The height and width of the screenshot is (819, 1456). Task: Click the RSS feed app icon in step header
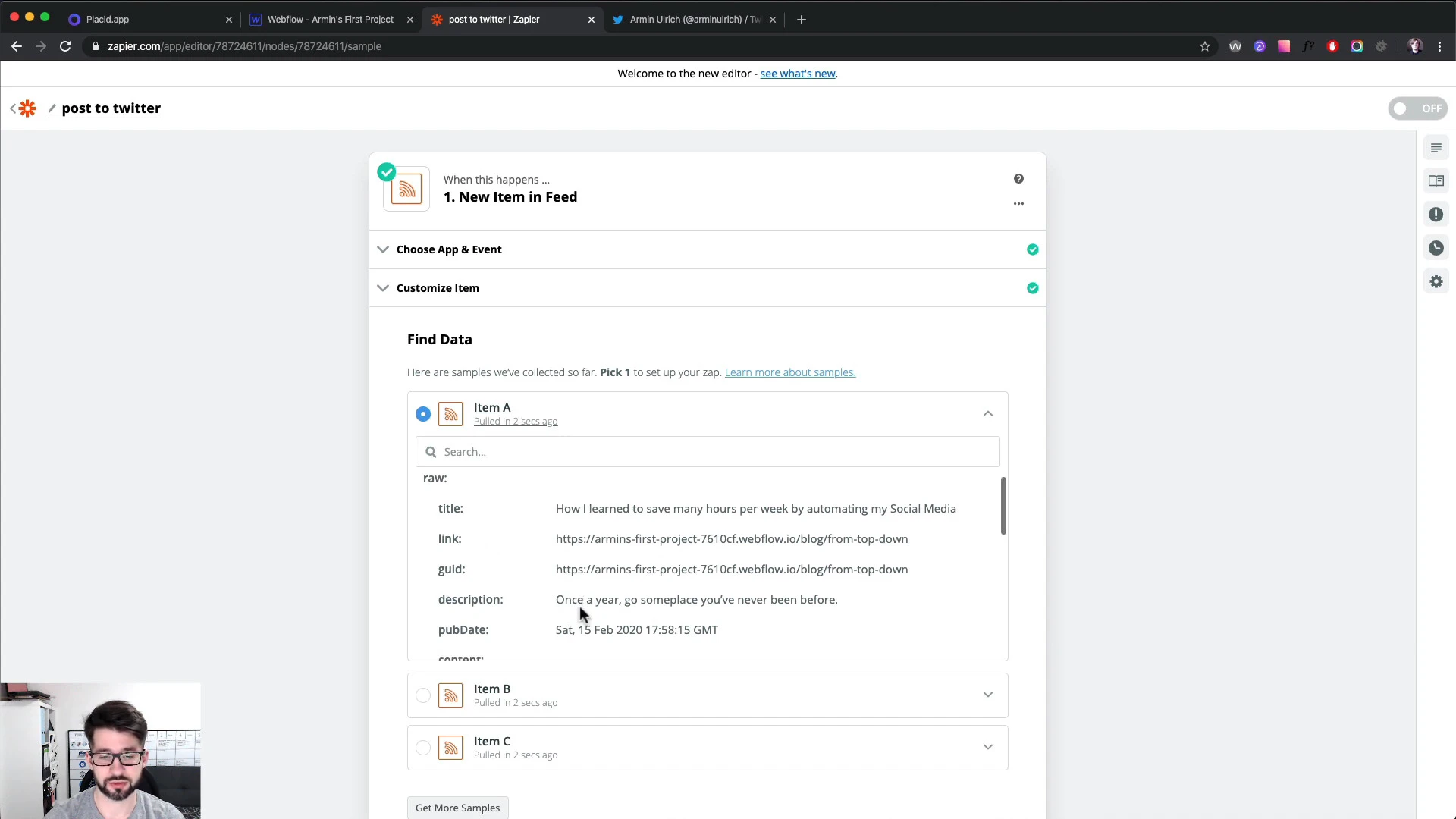click(406, 189)
